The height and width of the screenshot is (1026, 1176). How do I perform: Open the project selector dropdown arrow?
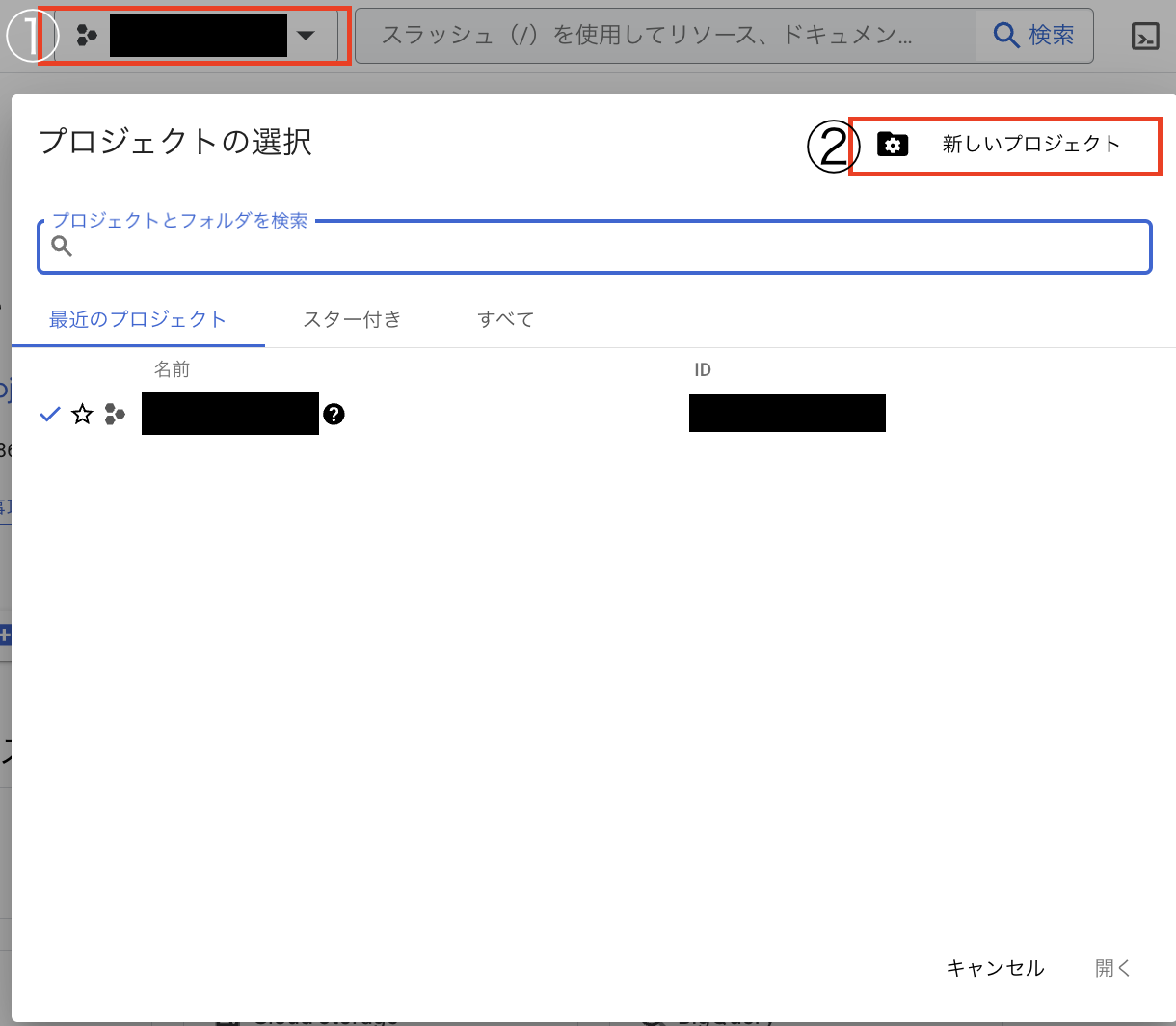(306, 36)
